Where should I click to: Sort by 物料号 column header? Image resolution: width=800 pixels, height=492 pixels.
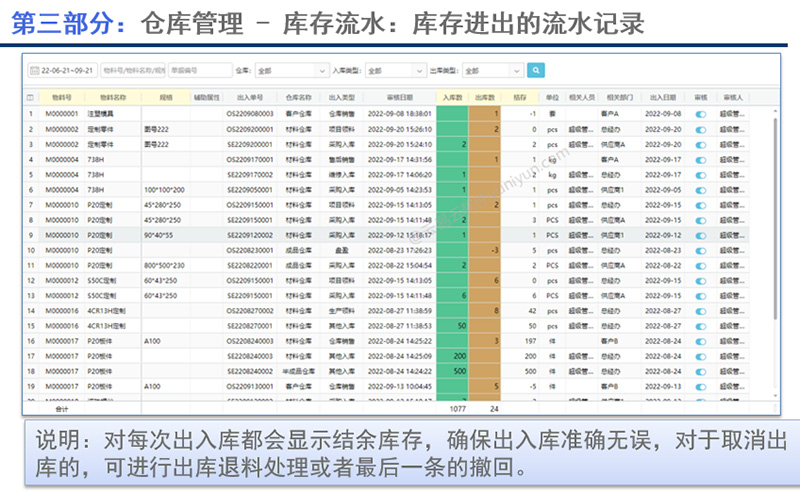[62, 97]
